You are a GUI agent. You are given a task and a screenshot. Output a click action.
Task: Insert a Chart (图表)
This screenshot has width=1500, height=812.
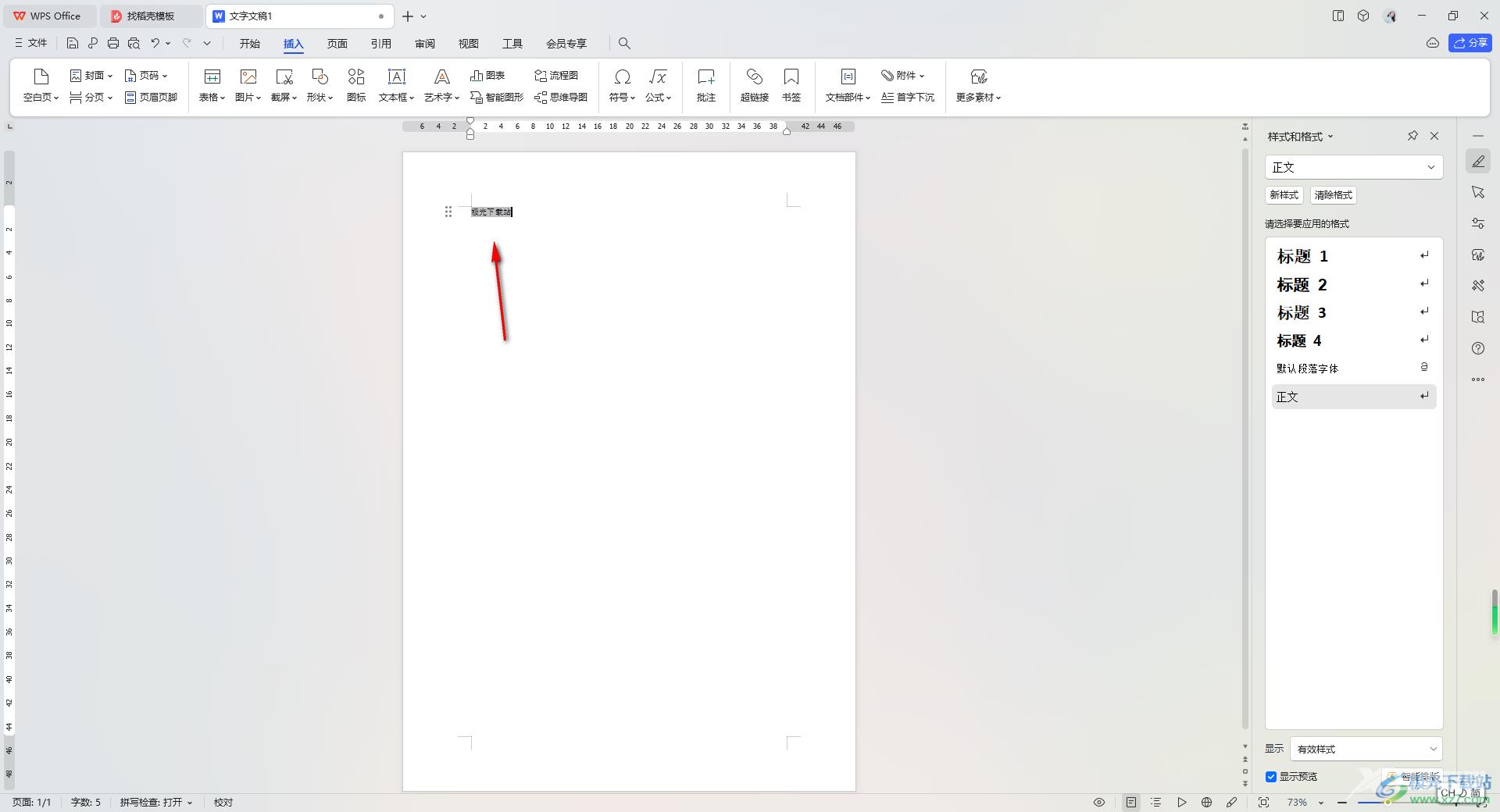pos(487,76)
